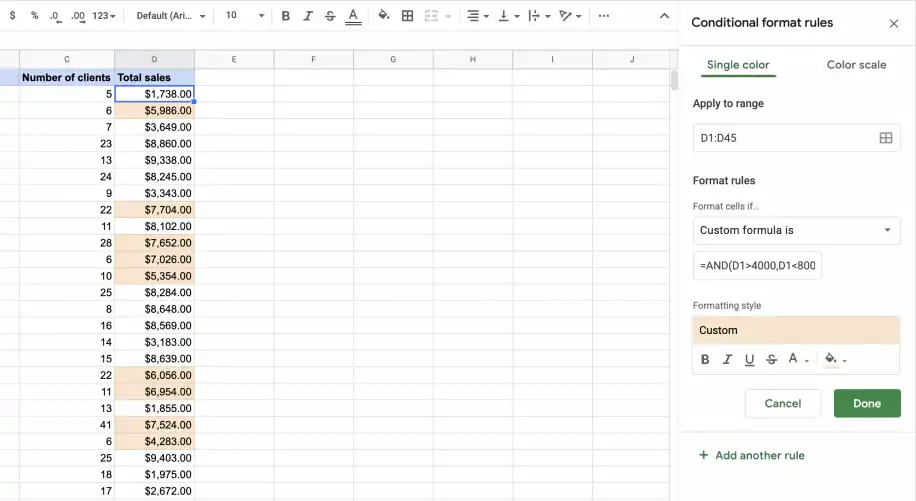Select cell containing $1,738.00
Screen dimensions: 916x501
(154, 94)
